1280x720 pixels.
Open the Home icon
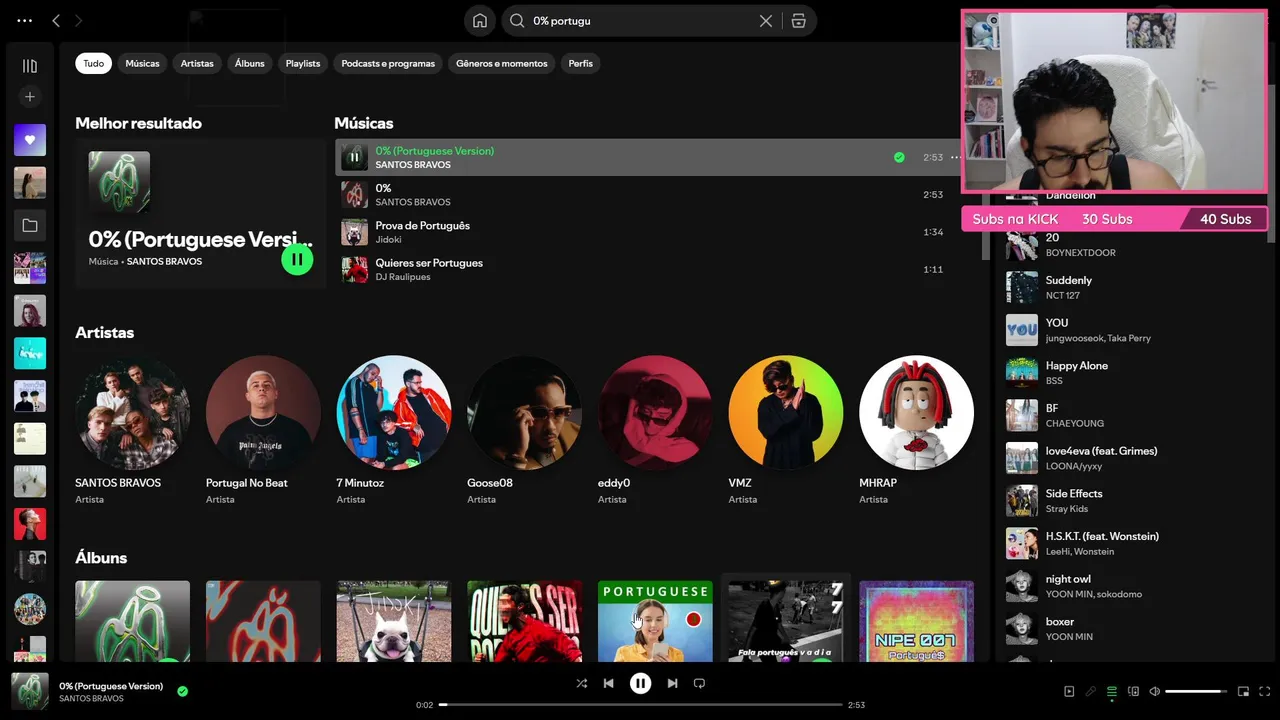480,21
